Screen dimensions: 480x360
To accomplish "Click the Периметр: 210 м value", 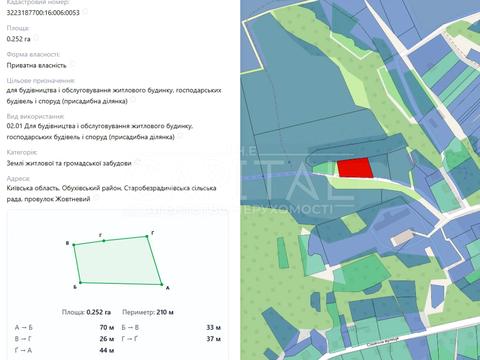I will tap(148, 312).
